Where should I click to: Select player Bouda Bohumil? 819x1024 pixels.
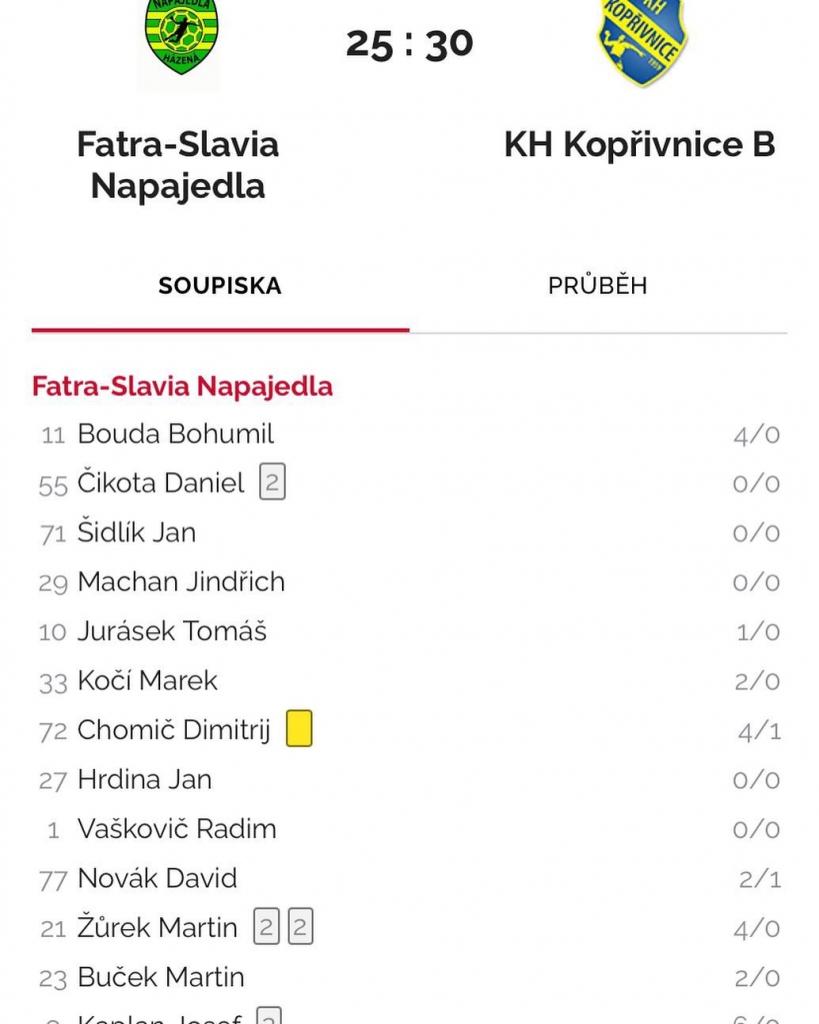click(x=175, y=434)
